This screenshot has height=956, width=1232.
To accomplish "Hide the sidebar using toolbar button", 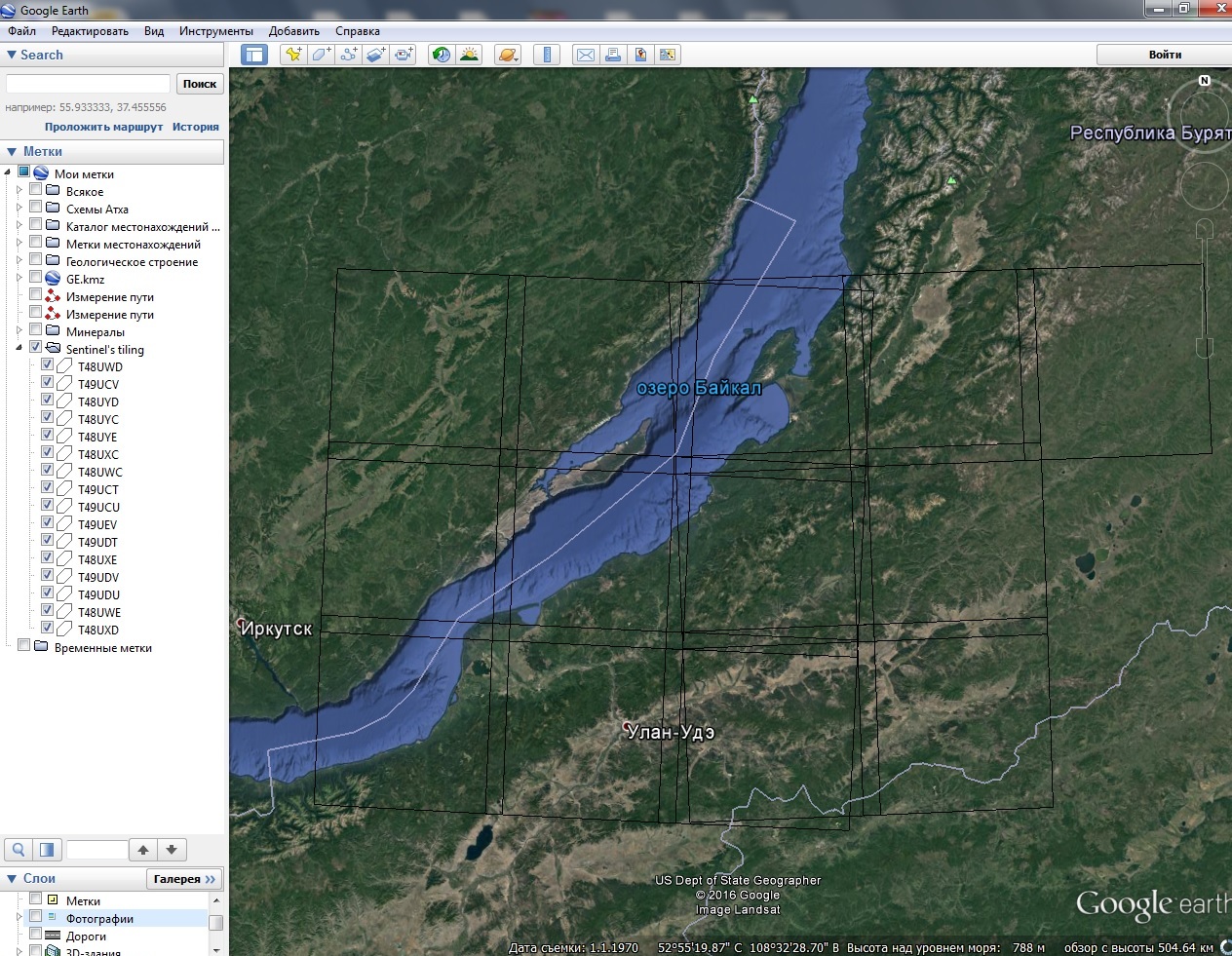I will [x=254, y=55].
